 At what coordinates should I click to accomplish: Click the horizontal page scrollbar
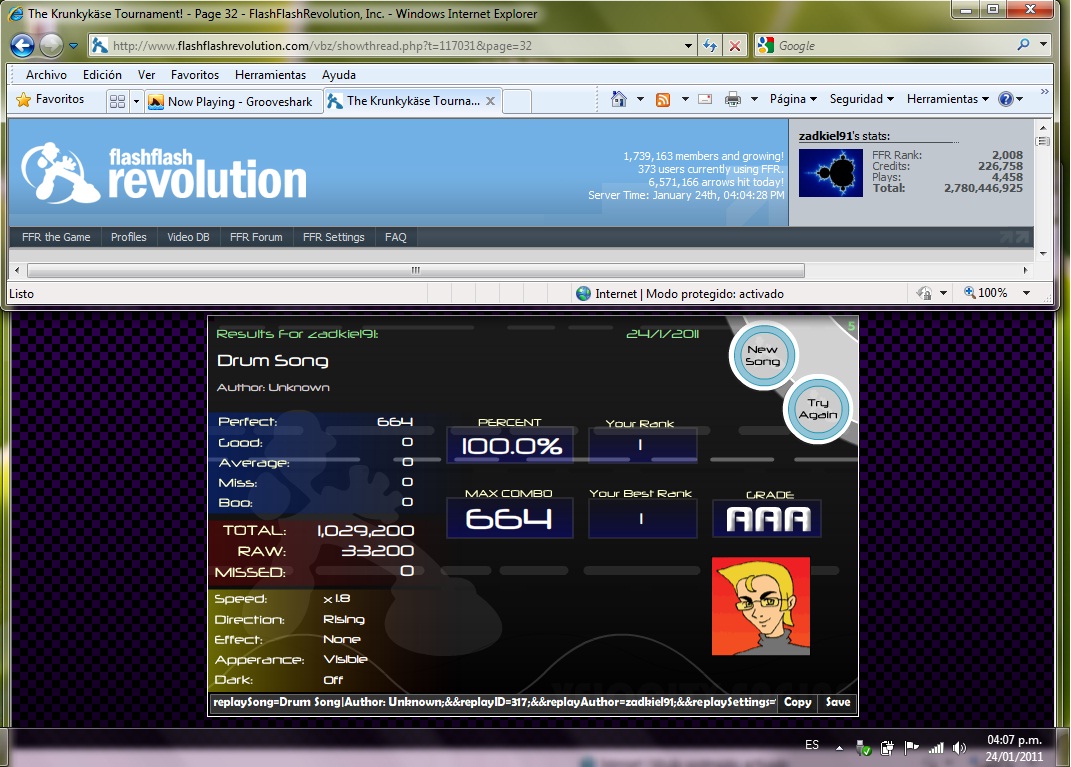(416, 270)
